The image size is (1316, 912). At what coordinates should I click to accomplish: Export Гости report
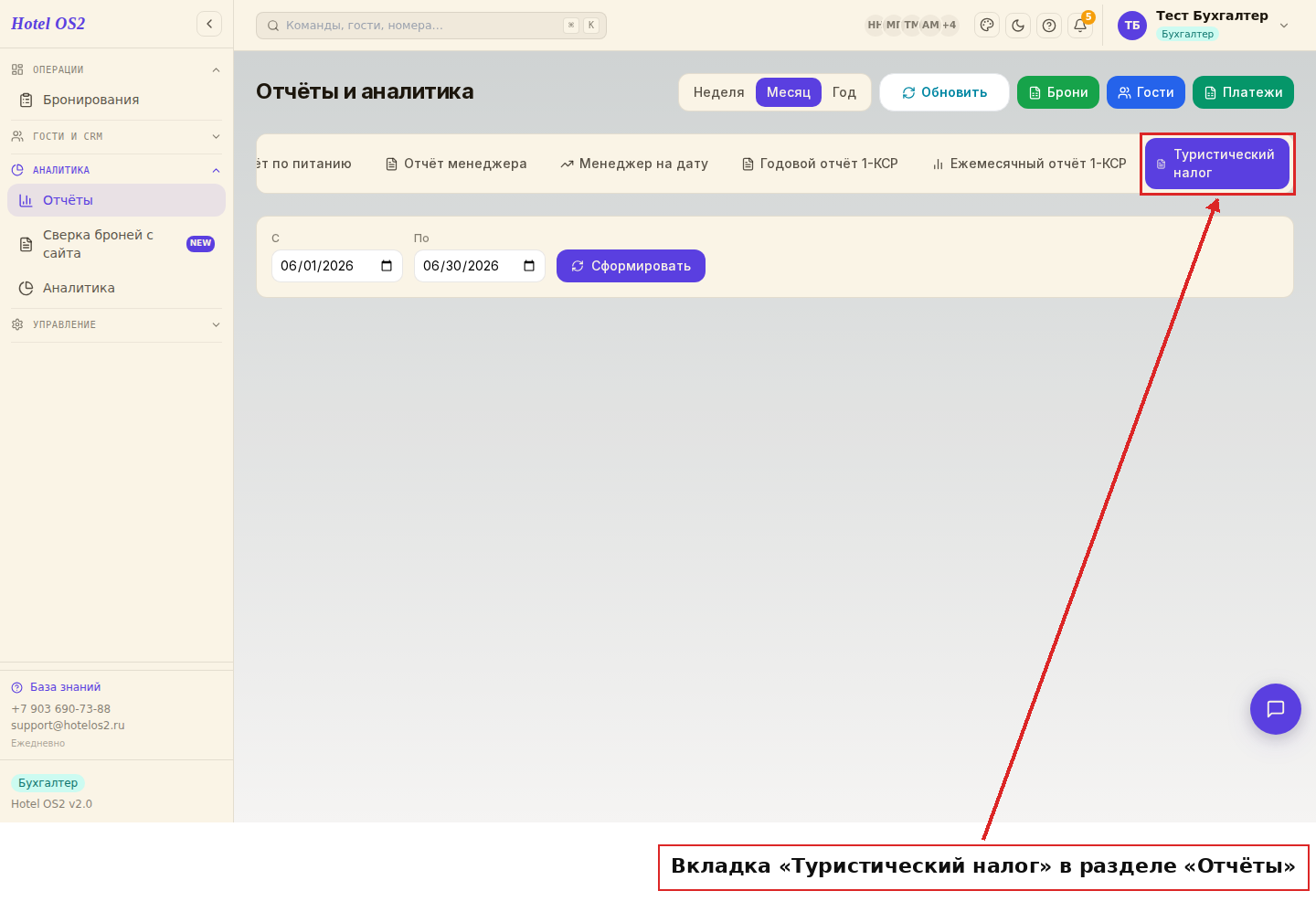1146,92
